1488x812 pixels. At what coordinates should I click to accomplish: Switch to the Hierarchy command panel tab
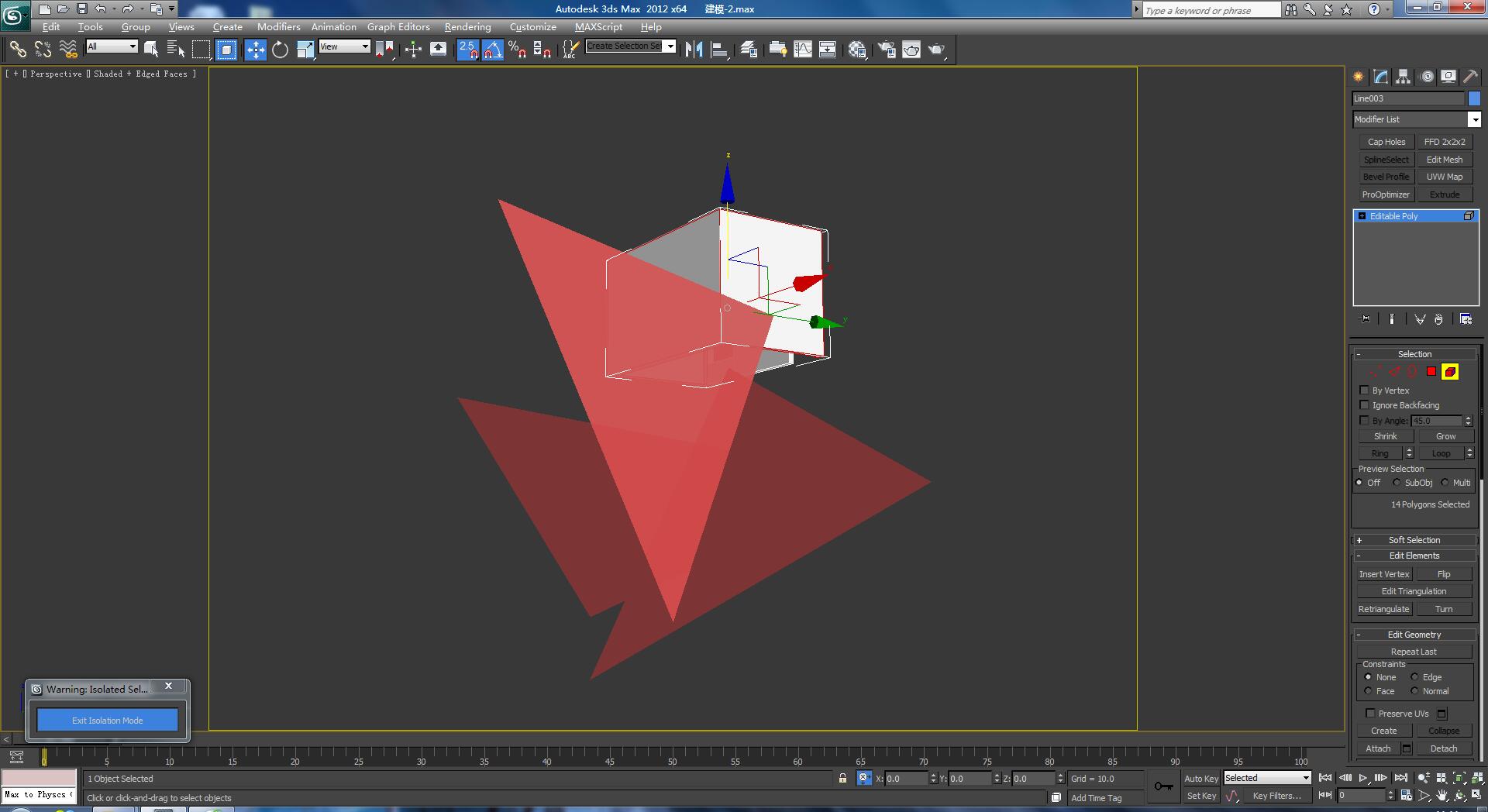1403,77
